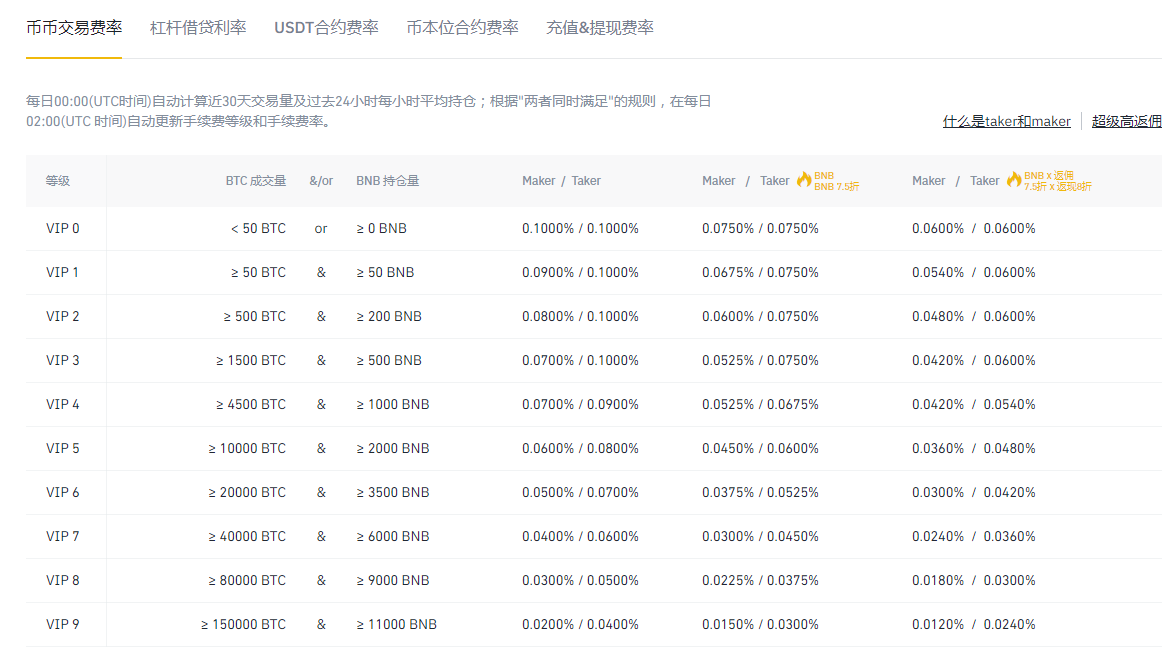1166x654 pixels.
Task: Click the 等级 column header
Action: tap(58, 181)
